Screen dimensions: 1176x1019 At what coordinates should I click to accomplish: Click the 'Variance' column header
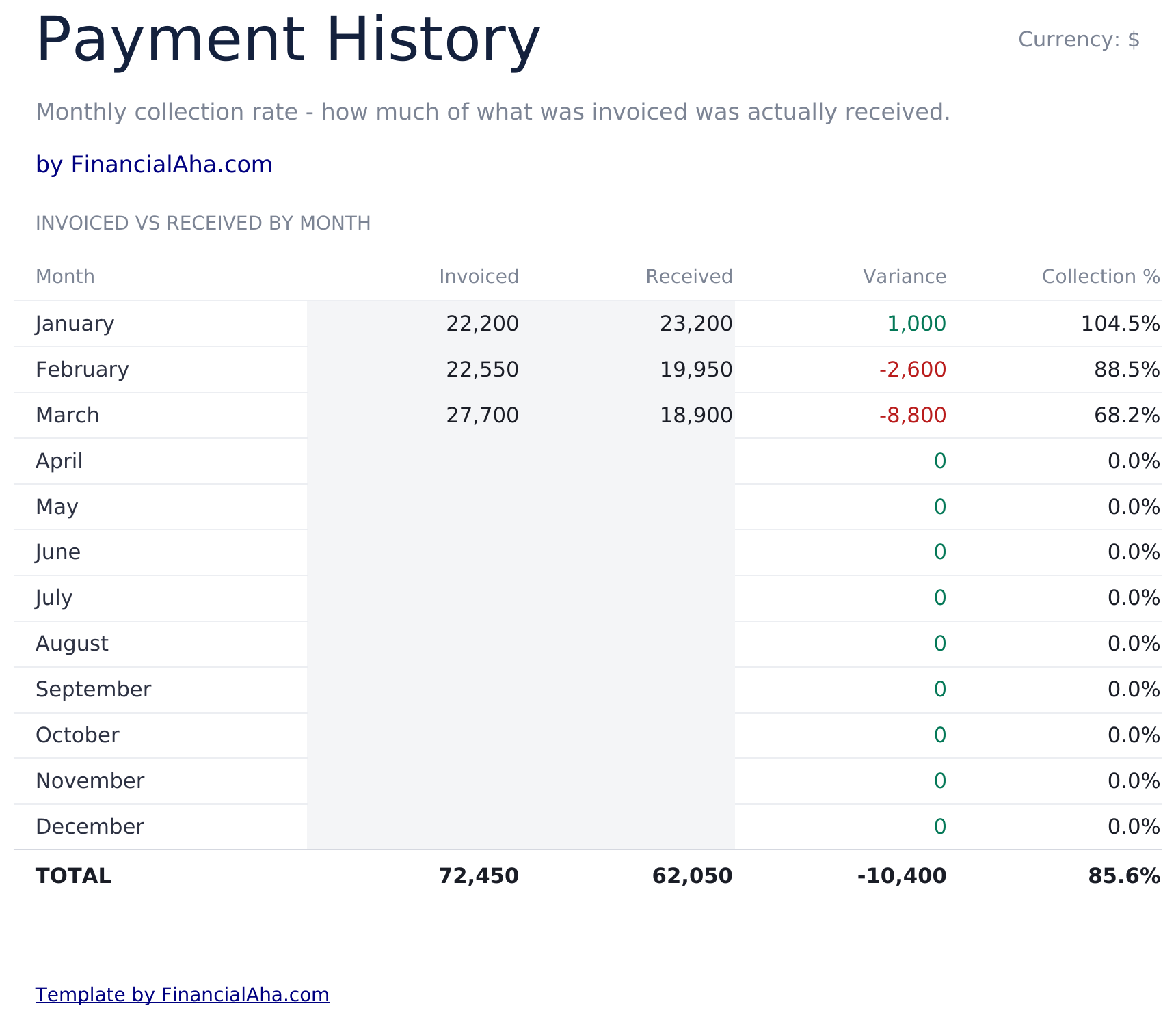(x=905, y=277)
